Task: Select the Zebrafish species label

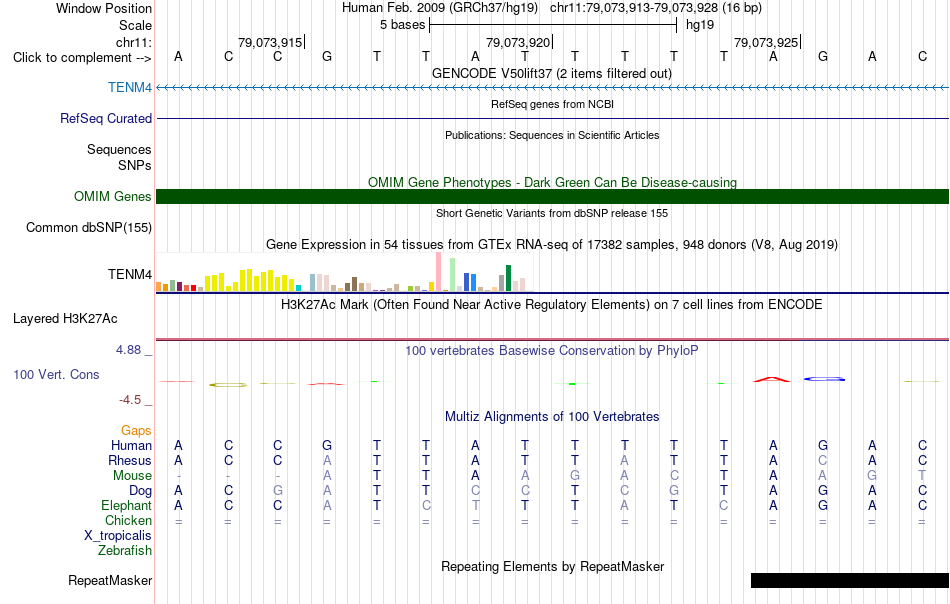Action: [x=125, y=551]
